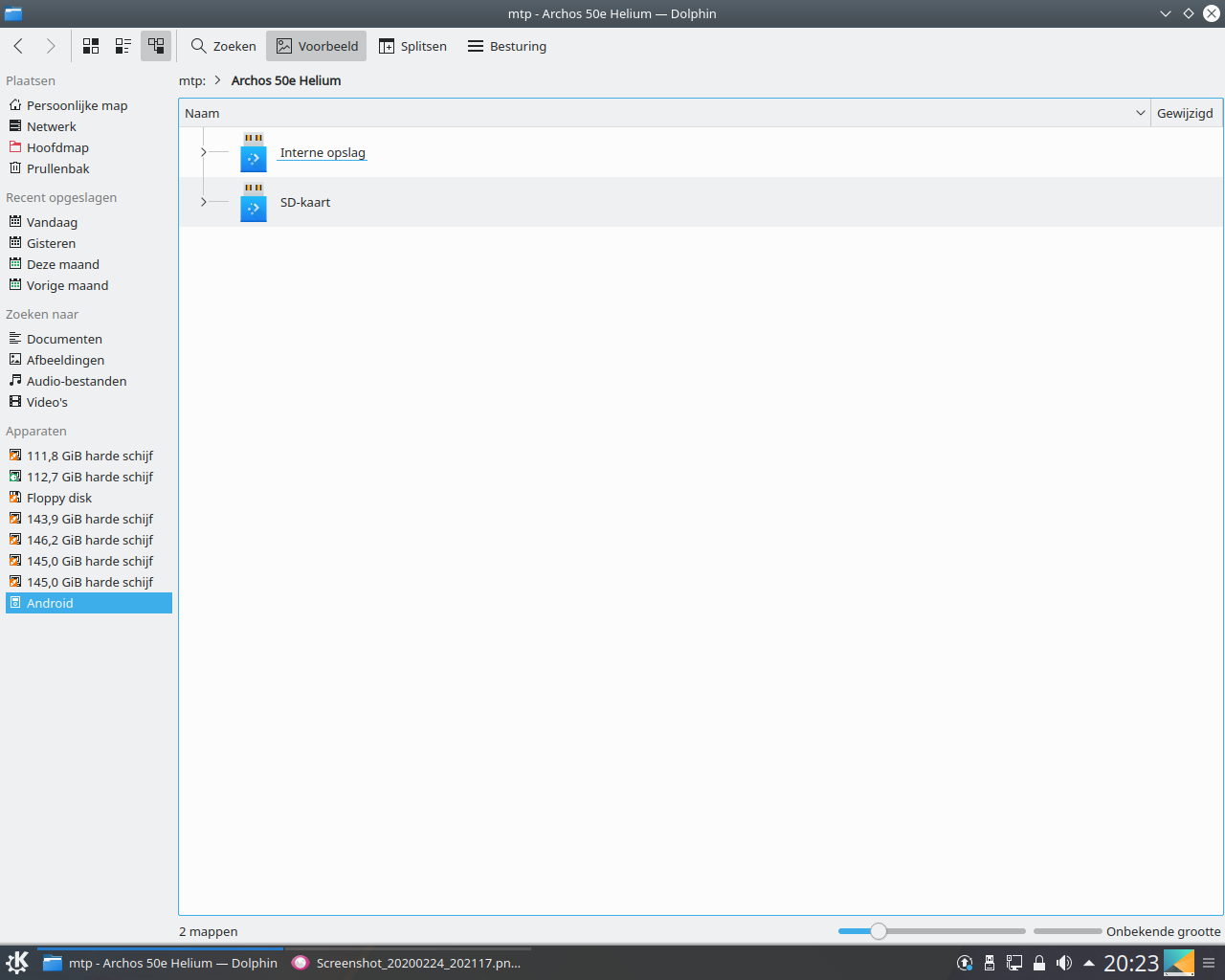Open the 143,9 GiB harde schijf
This screenshot has height=980, width=1225.
tap(89, 519)
